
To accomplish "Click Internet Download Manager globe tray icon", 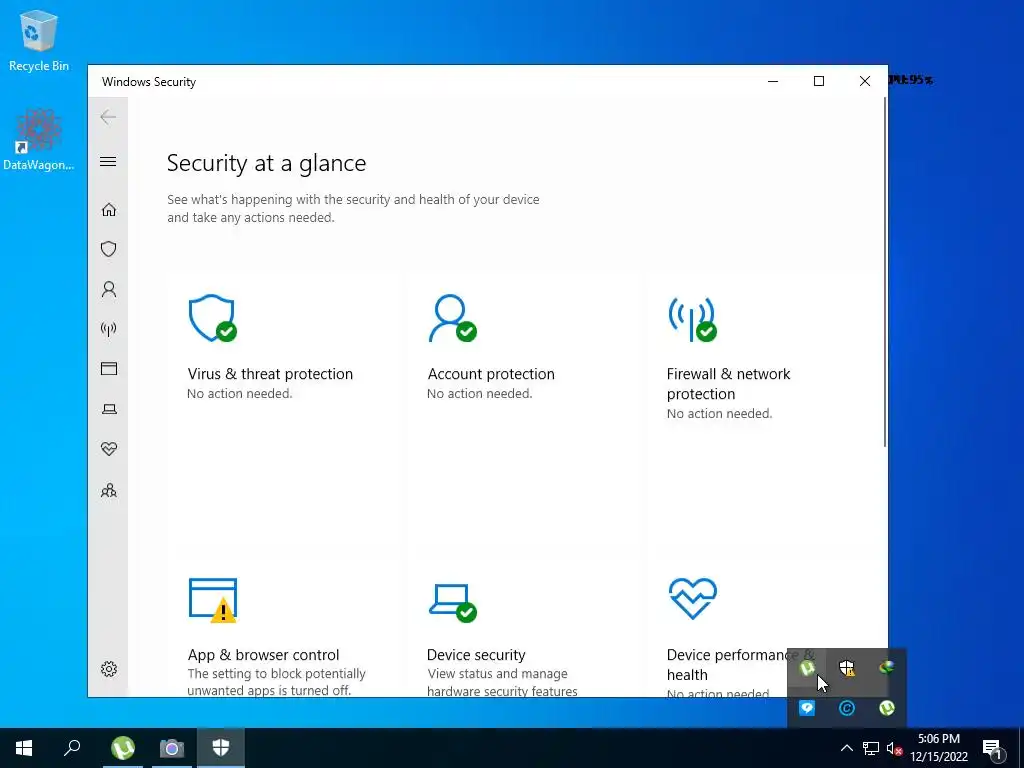I will 886,668.
